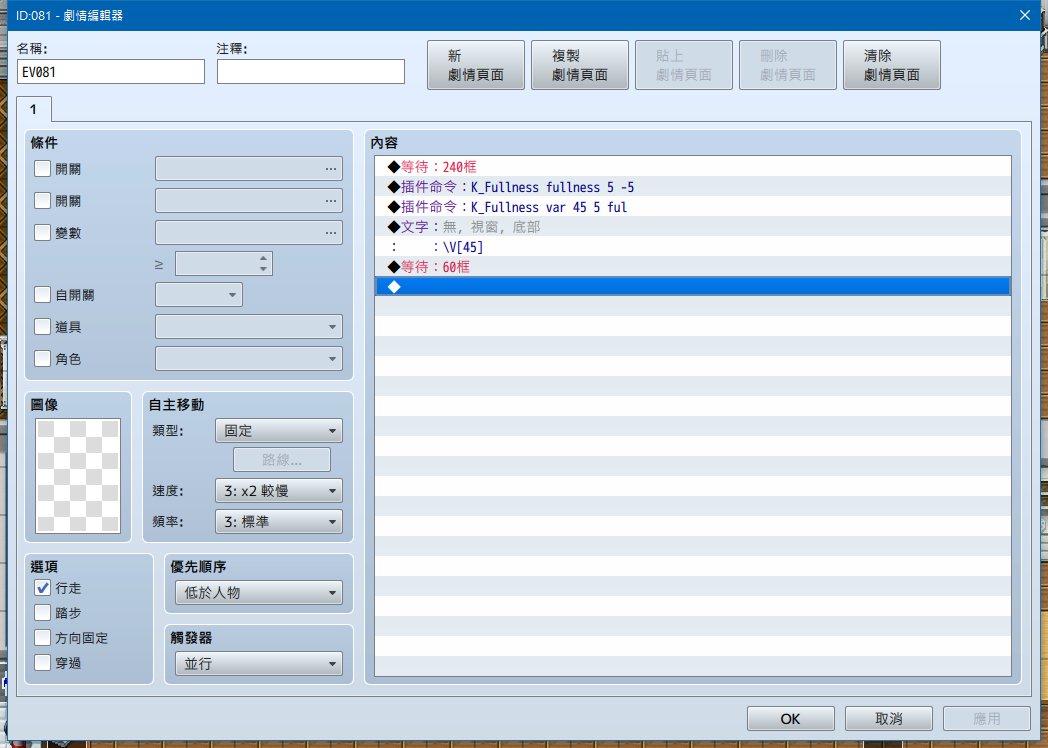The width and height of the screenshot is (1048, 748).
Task: Toggle the 穿過 checkbox
Action: pyautogui.click(x=42, y=663)
